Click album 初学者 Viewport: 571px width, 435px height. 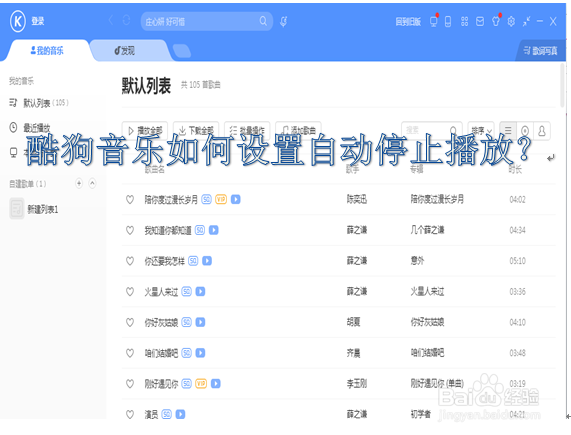[x=421, y=414]
